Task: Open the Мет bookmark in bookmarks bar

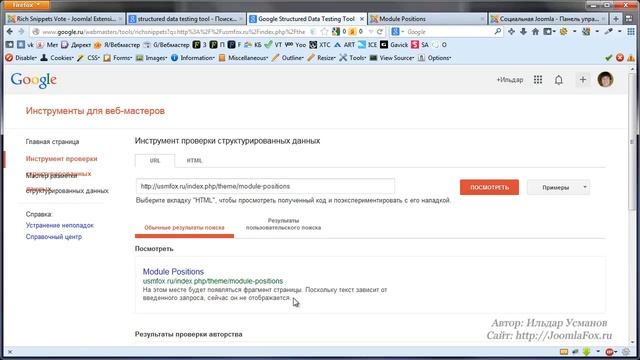Action: (x=47, y=45)
